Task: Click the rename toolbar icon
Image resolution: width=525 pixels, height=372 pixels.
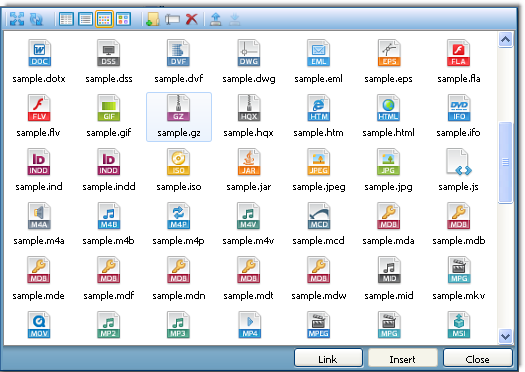Action: (x=172, y=19)
